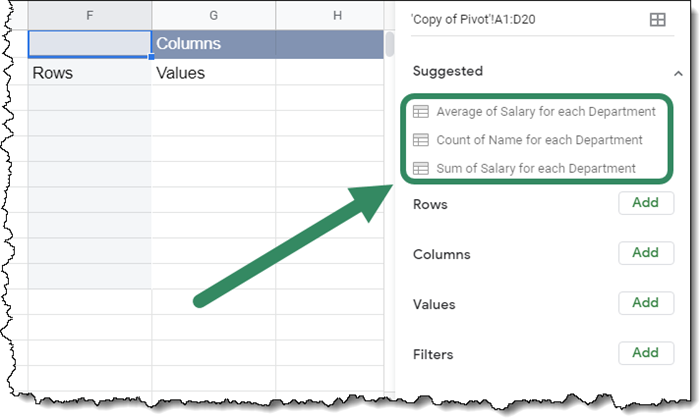This screenshot has height=418, width=700.
Task: Select Average of Salary for each Department
Action: pos(546,112)
